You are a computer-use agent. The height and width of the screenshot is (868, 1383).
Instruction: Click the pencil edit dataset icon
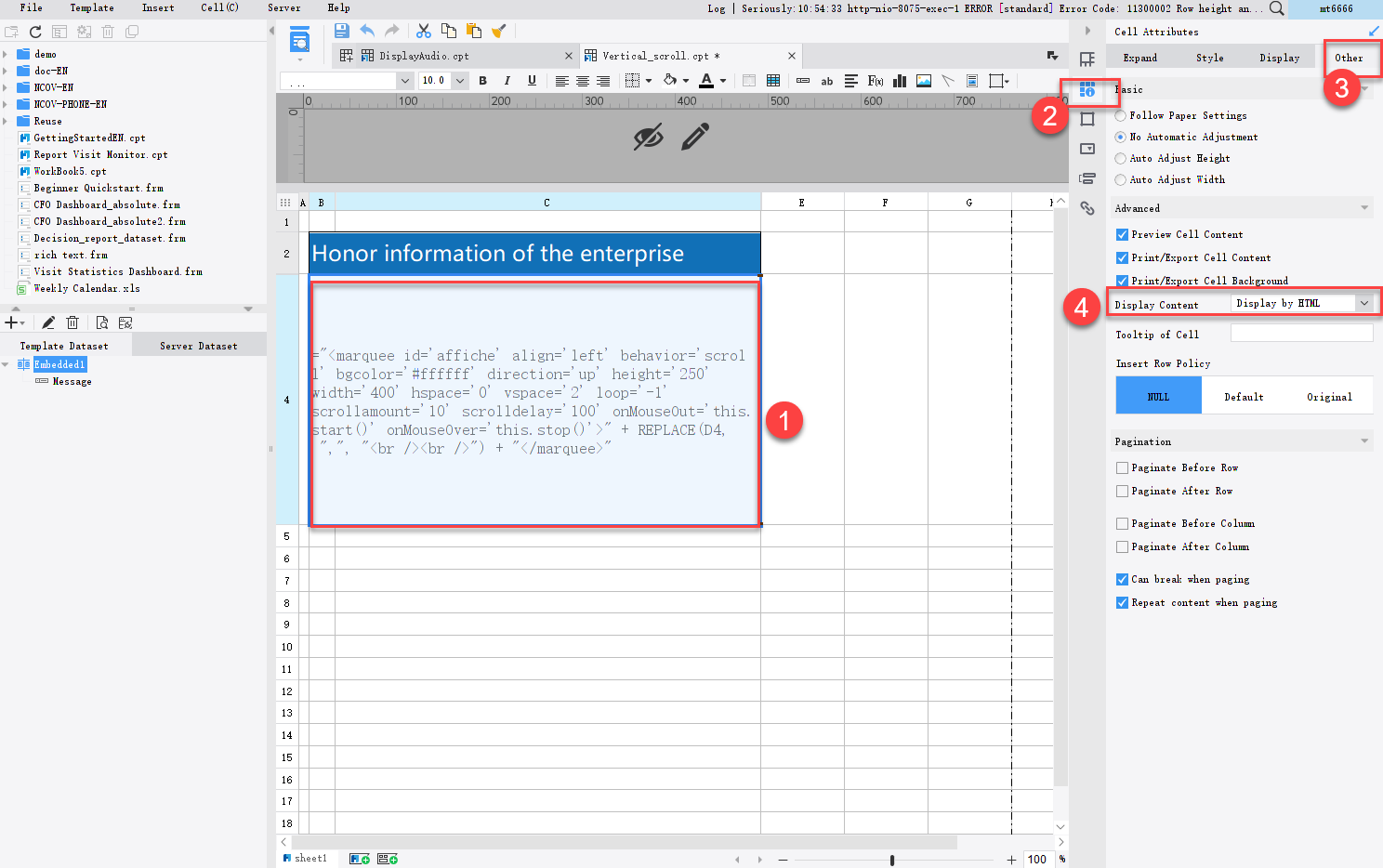pos(47,322)
